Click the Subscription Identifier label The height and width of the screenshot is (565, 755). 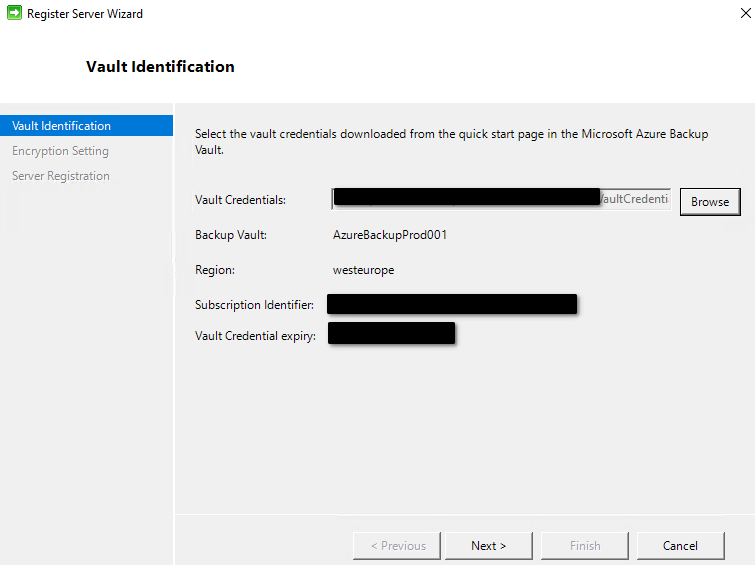coord(254,305)
